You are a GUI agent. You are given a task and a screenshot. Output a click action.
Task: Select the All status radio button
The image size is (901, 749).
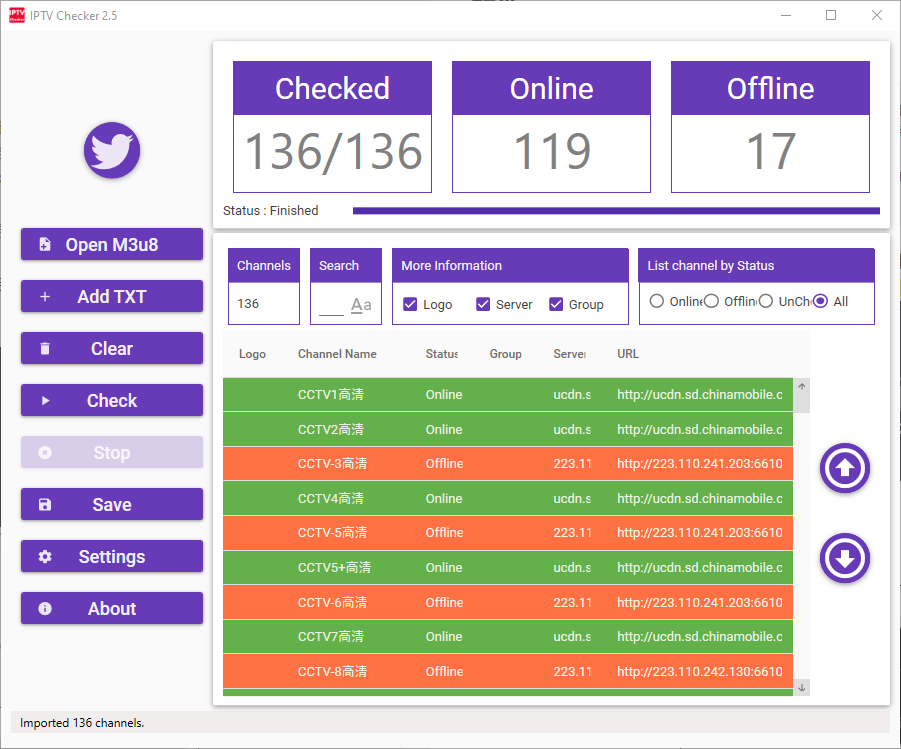[821, 301]
